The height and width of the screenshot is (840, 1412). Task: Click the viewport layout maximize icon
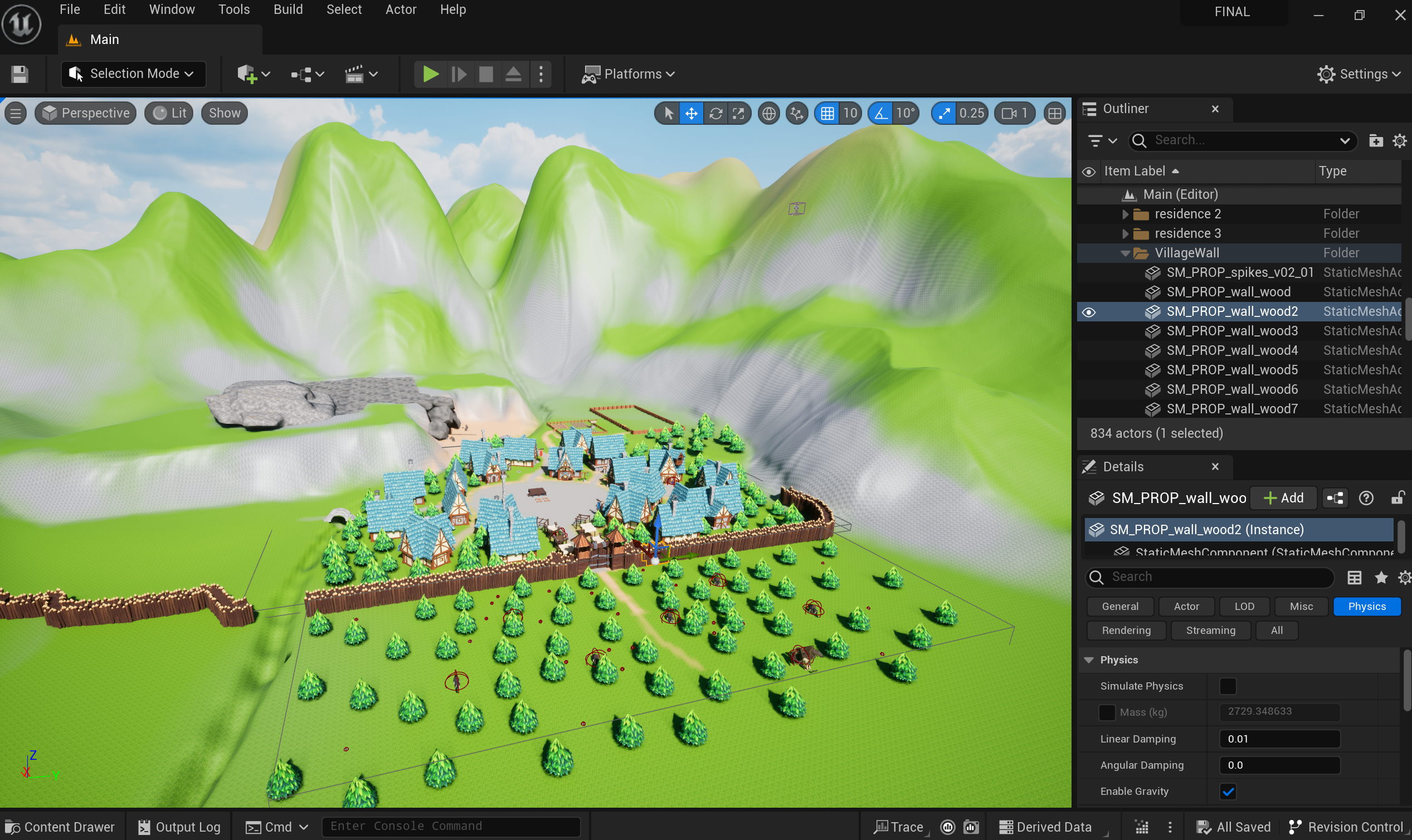point(1054,113)
